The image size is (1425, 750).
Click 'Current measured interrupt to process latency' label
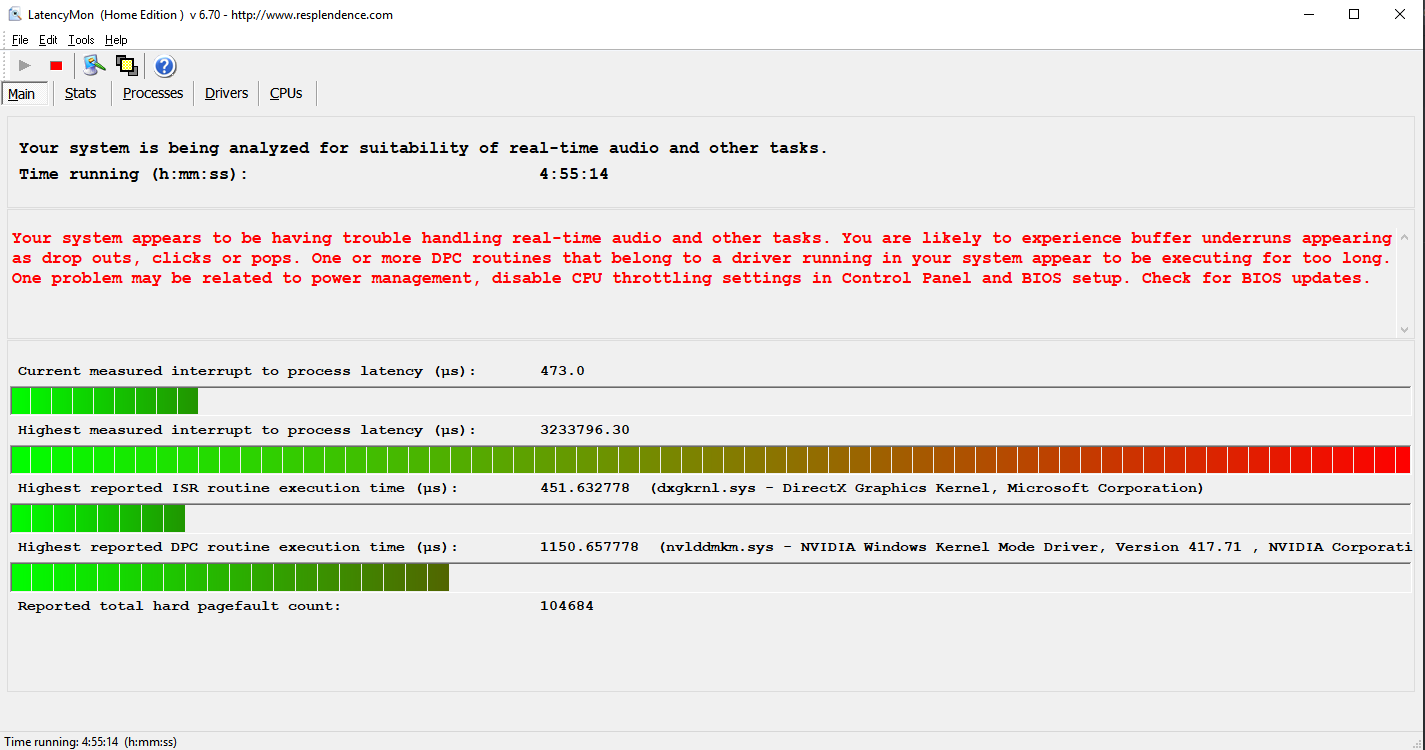(247, 371)
